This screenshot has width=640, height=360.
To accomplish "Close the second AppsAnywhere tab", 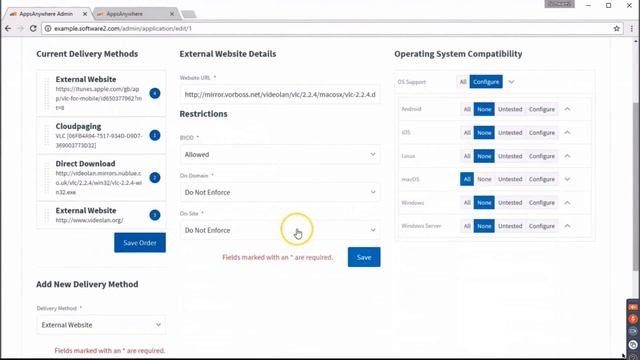I will click(x=172, y=14).
